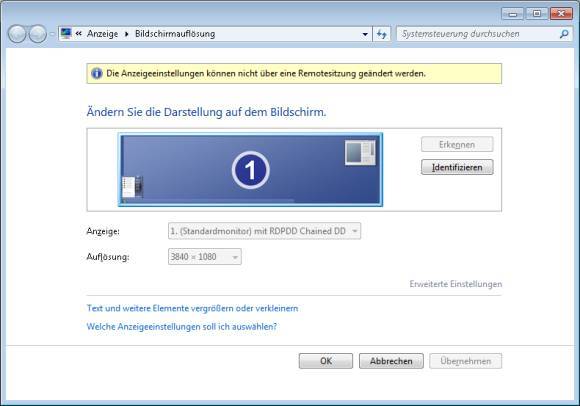This screenshot has width=580, height=406.
Task: Click the monitor icon in address bar
Action: point(66,34)
